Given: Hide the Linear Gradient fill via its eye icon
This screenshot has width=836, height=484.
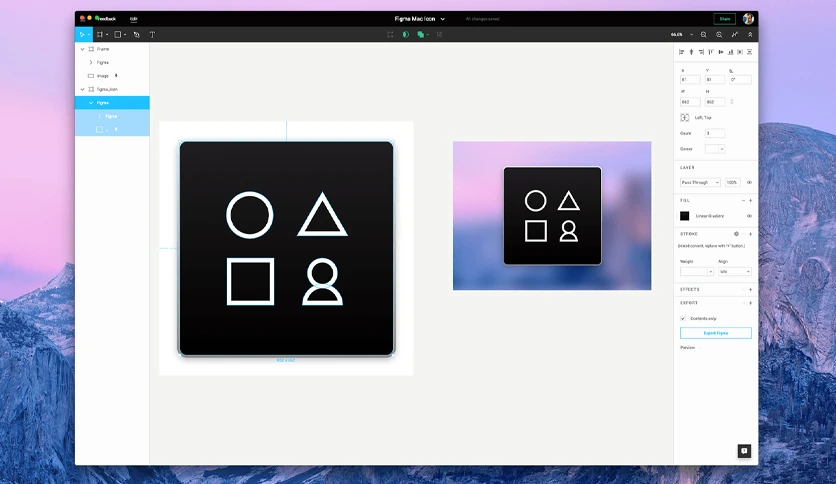Looking at the screenshot, I should click(x=749, y=216).
